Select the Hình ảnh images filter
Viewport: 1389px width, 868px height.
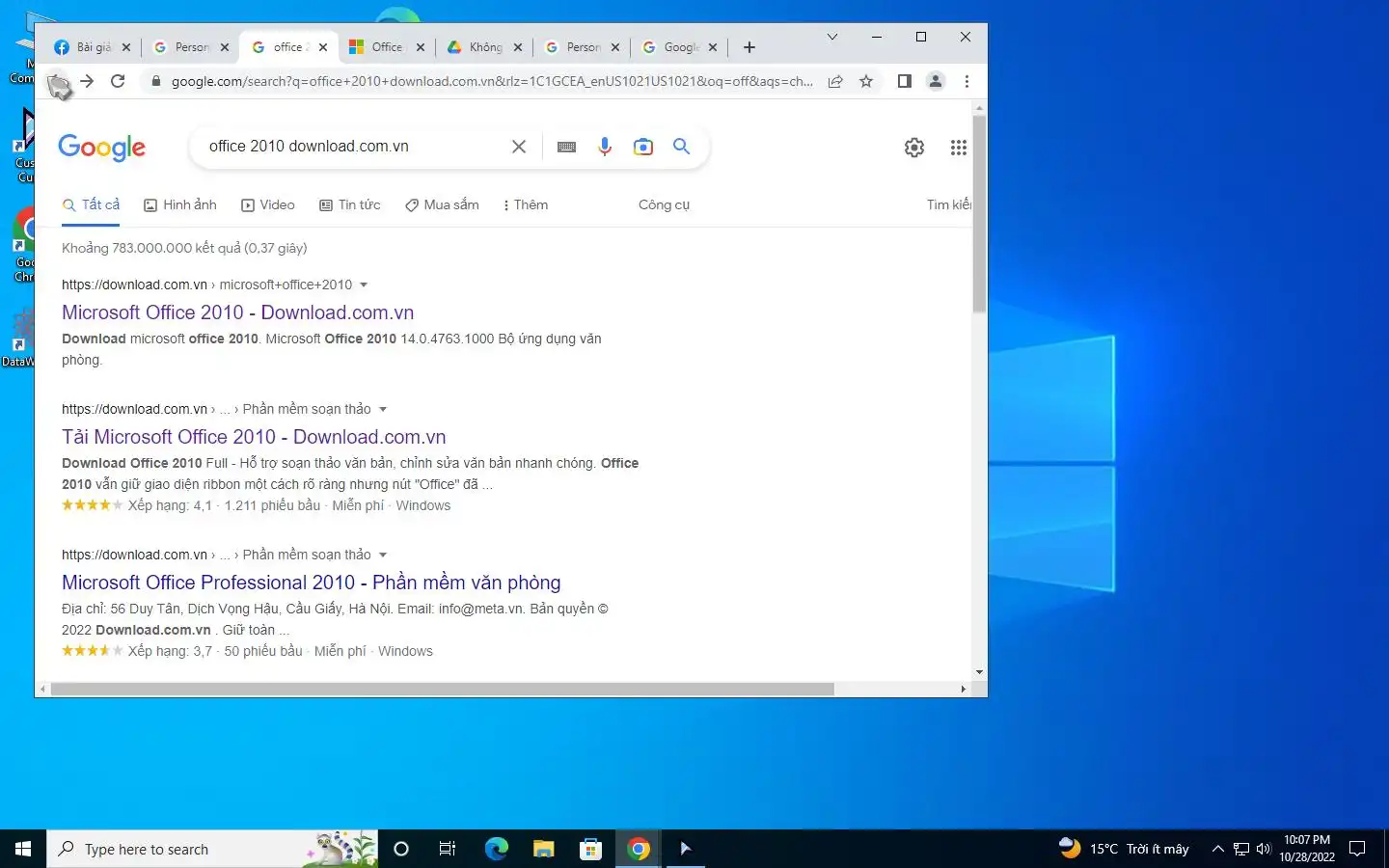coord(180,204)
